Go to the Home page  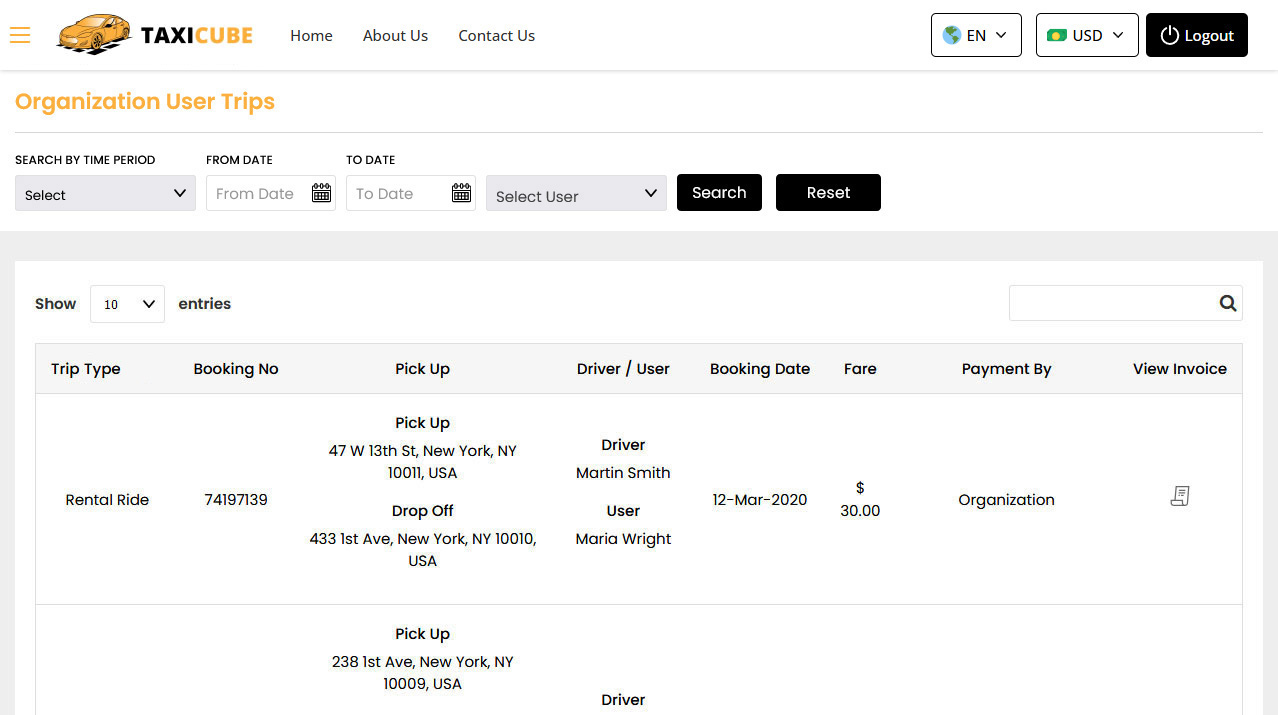coord(311,35)
